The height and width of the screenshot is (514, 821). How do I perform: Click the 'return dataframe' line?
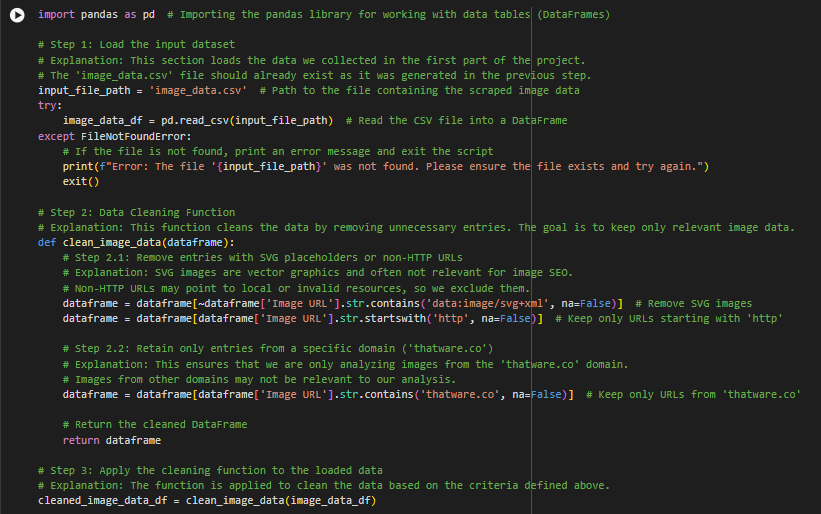click(x=112, y=441)
